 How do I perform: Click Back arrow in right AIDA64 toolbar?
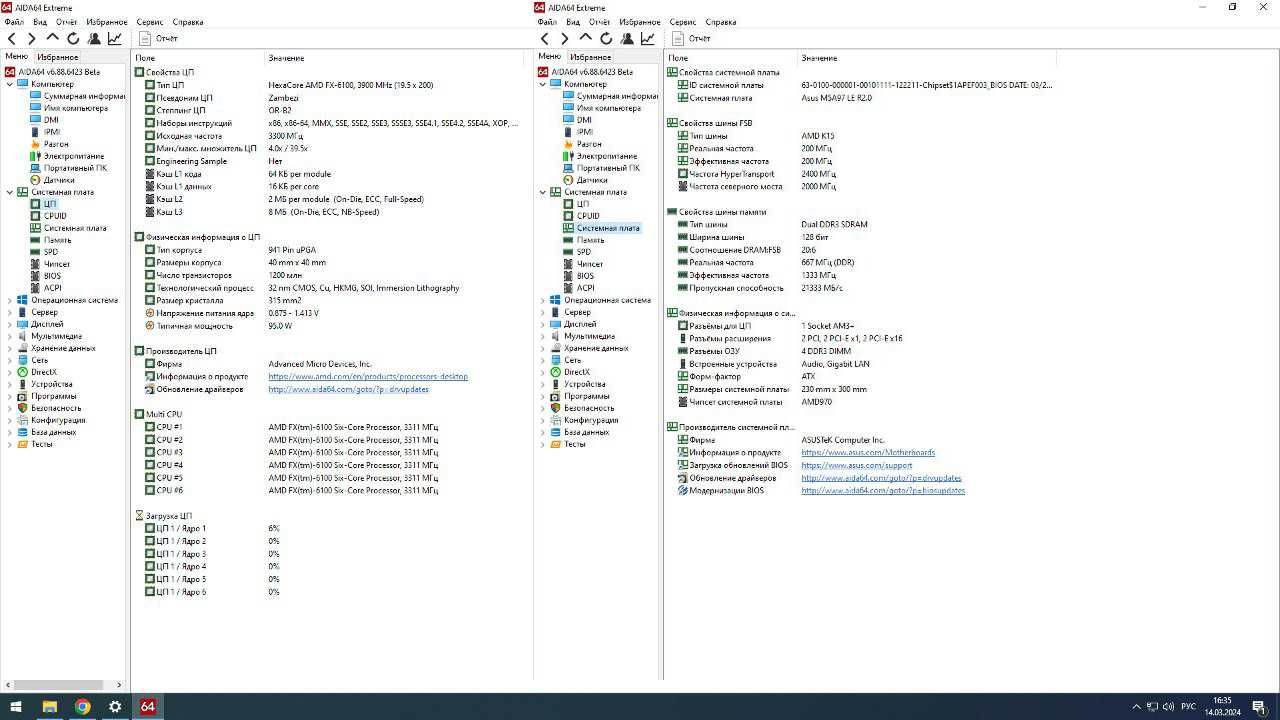(545, 39)
